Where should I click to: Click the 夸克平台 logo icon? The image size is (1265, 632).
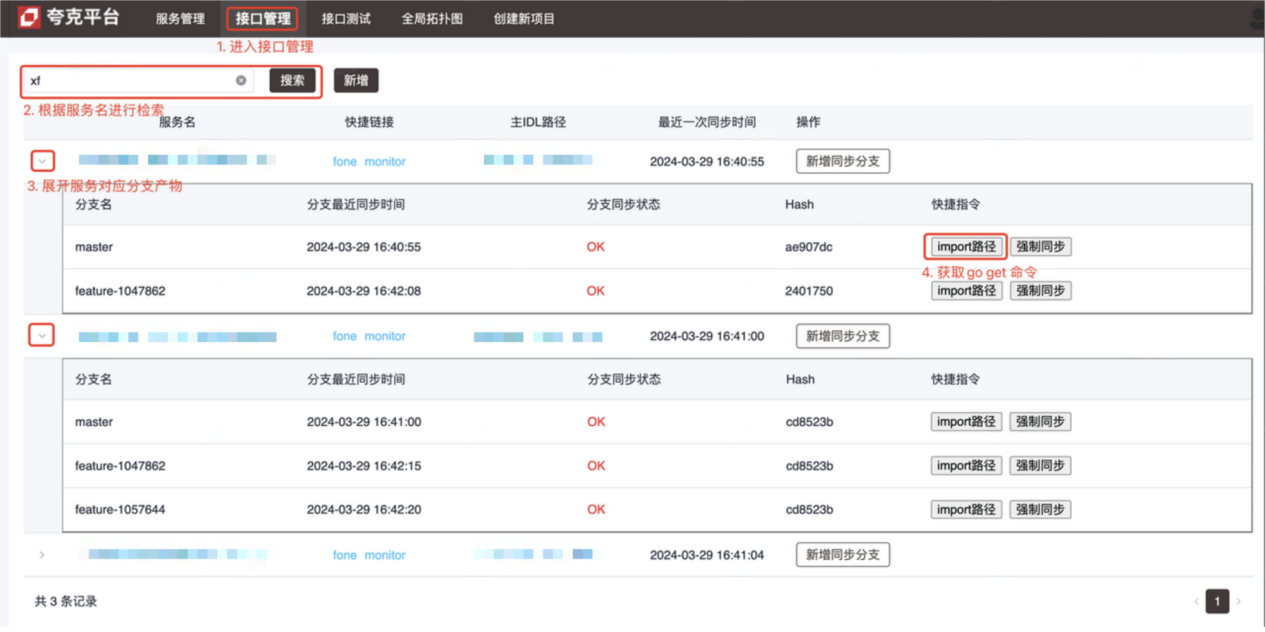pyautogui.click(x=29, y=17)
